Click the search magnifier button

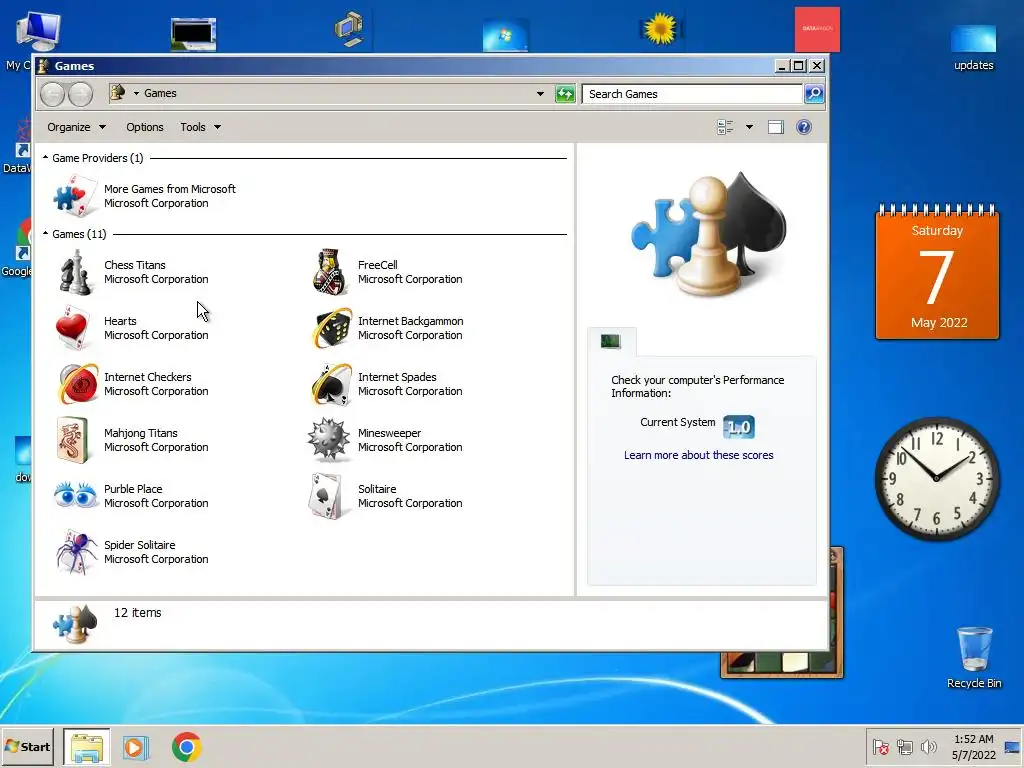(814, 93)
